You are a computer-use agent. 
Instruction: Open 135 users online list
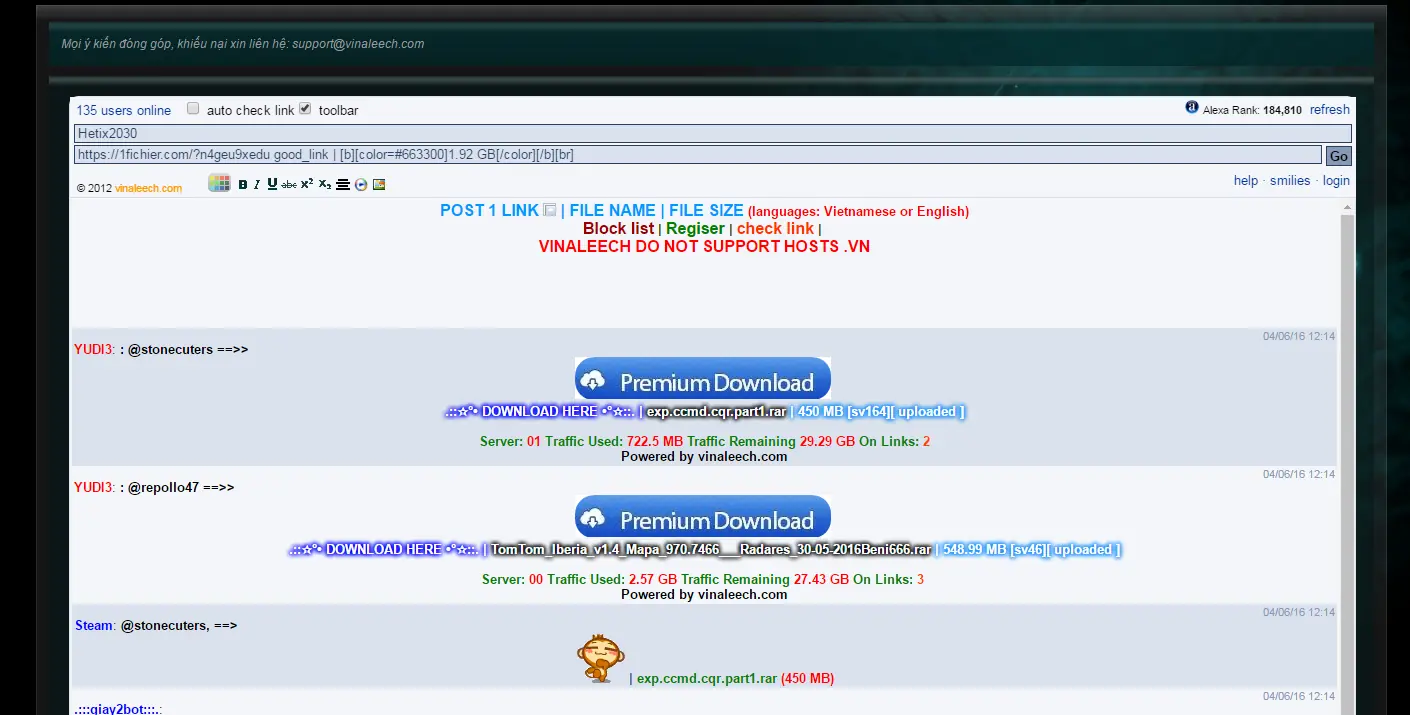point(123,111)
